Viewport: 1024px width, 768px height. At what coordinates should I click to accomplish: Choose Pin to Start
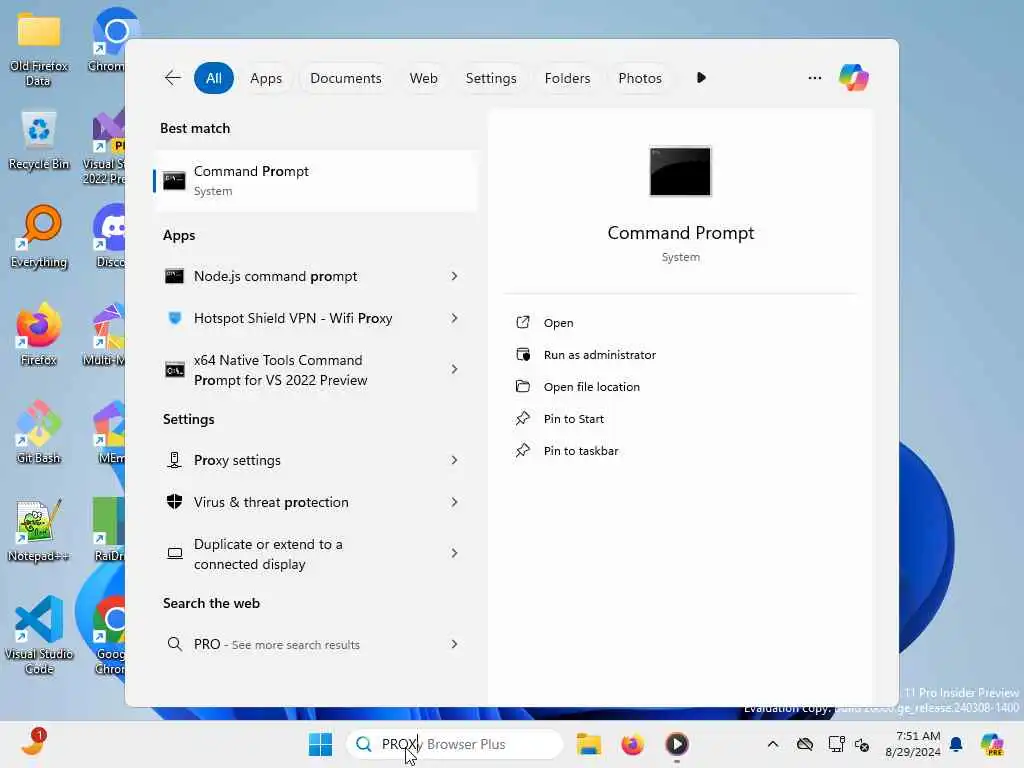point(680,419)
